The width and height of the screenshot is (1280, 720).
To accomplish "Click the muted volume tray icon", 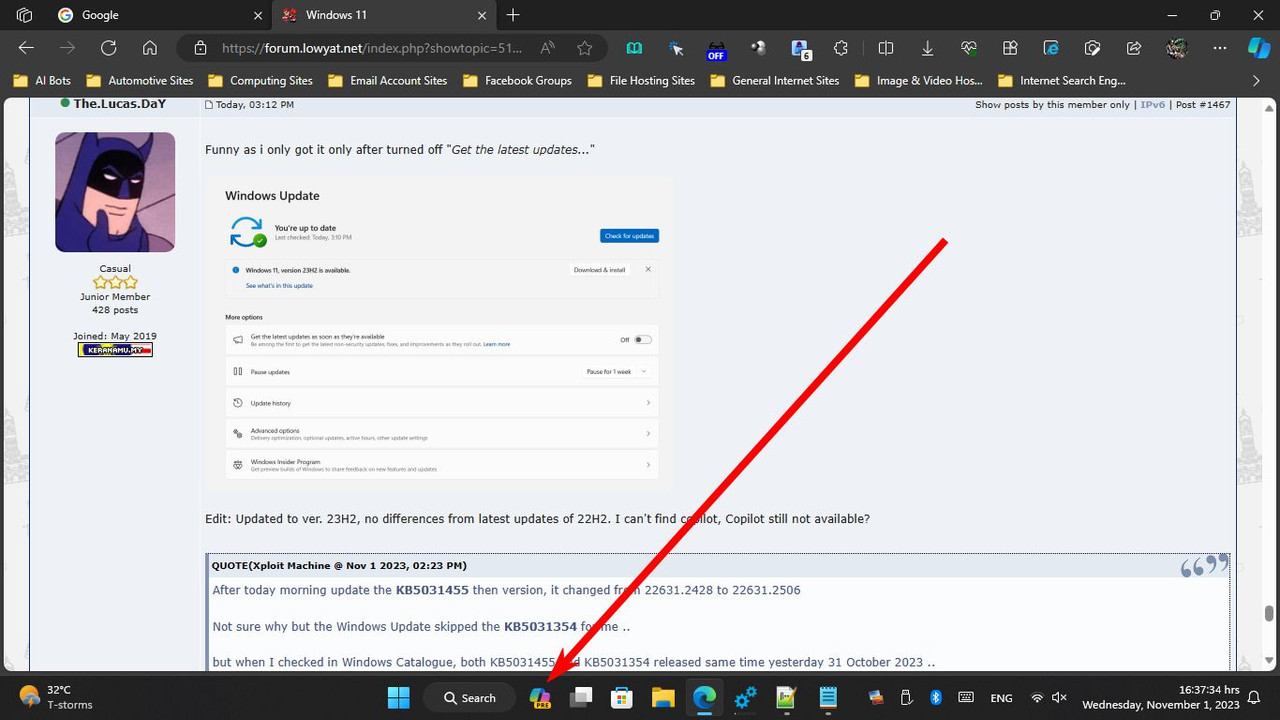I will pyautogui.click(x=1060, y=698).
